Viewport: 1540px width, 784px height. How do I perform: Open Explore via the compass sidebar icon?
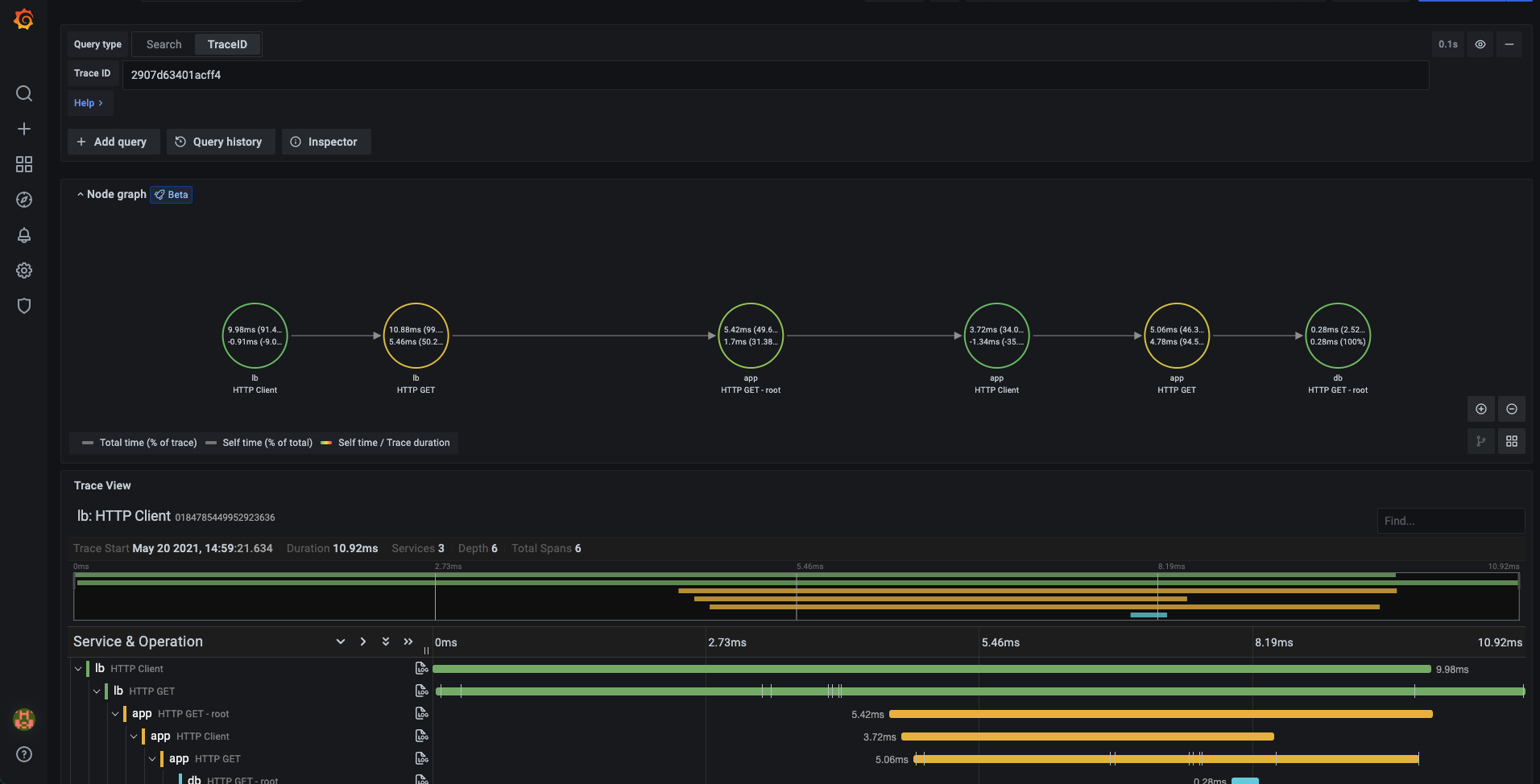[x=24, y=200]
